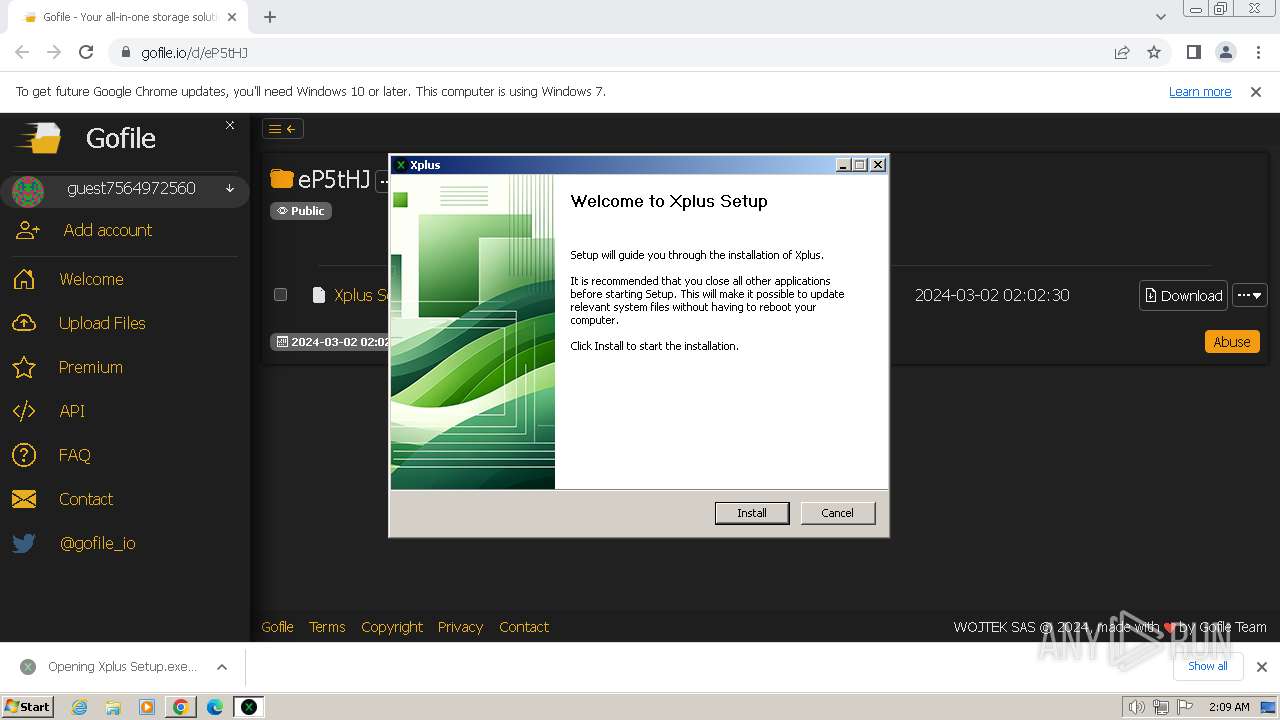1280x720 pixels.
Task: Open Upload Files in sidebar
Action: 102,323
